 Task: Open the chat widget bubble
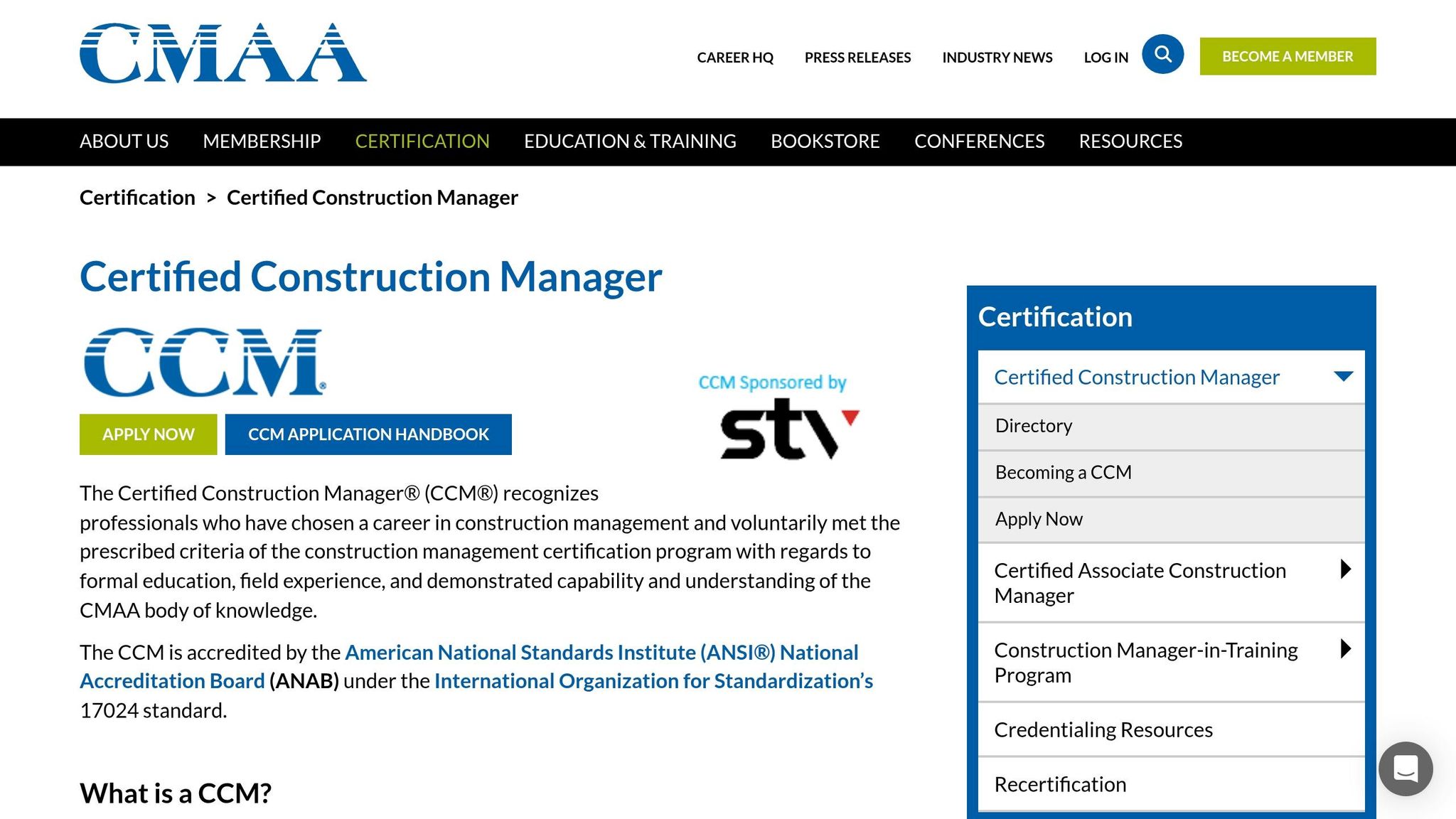click(1406, 769)
